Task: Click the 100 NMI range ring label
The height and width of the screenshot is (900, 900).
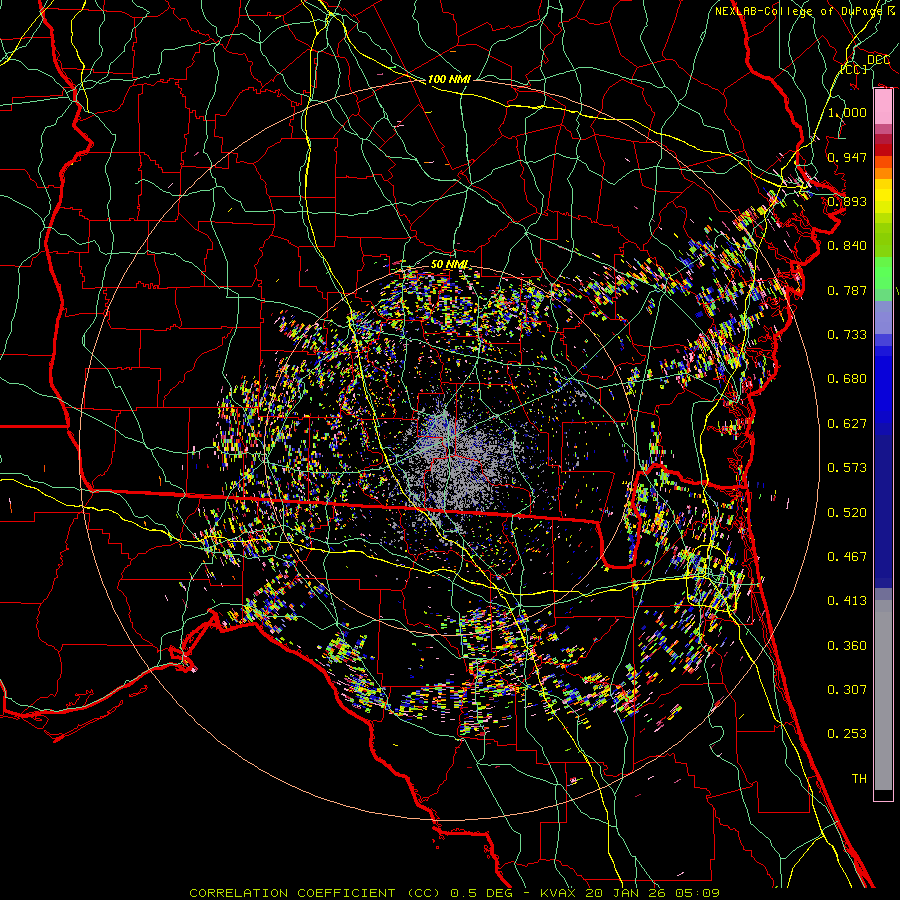Action: coord(449,79)
